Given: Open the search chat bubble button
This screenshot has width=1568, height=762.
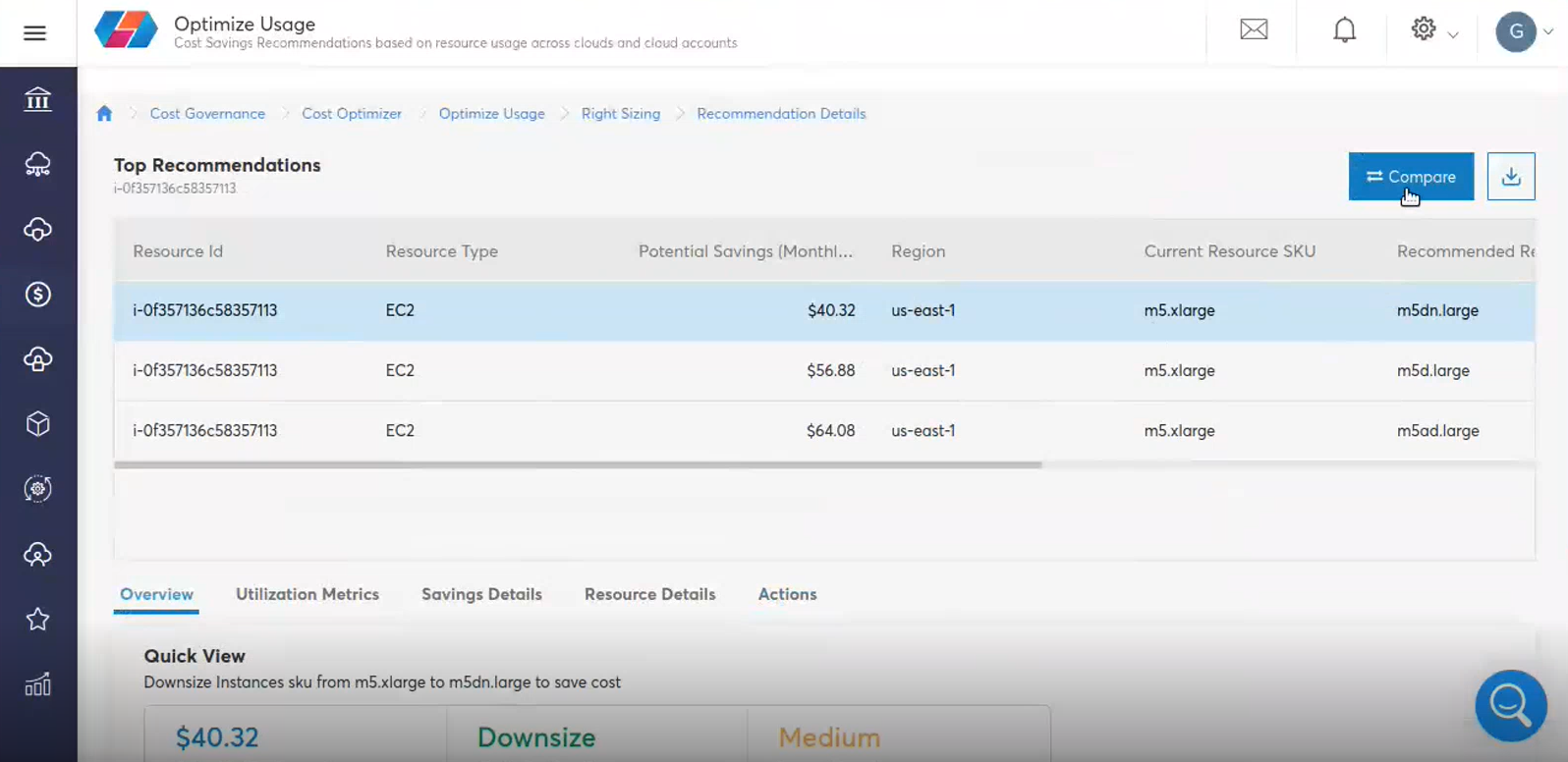Looking at the screenshot, I should point(1511,705).
